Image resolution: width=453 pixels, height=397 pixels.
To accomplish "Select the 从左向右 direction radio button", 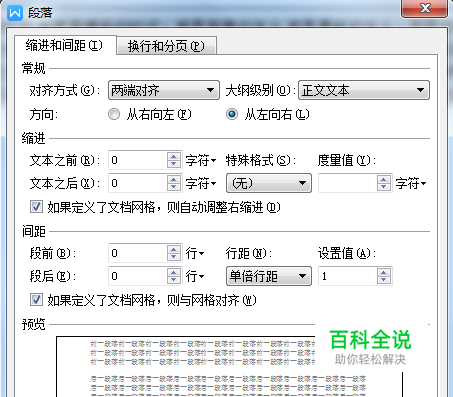I will (232, 114).
